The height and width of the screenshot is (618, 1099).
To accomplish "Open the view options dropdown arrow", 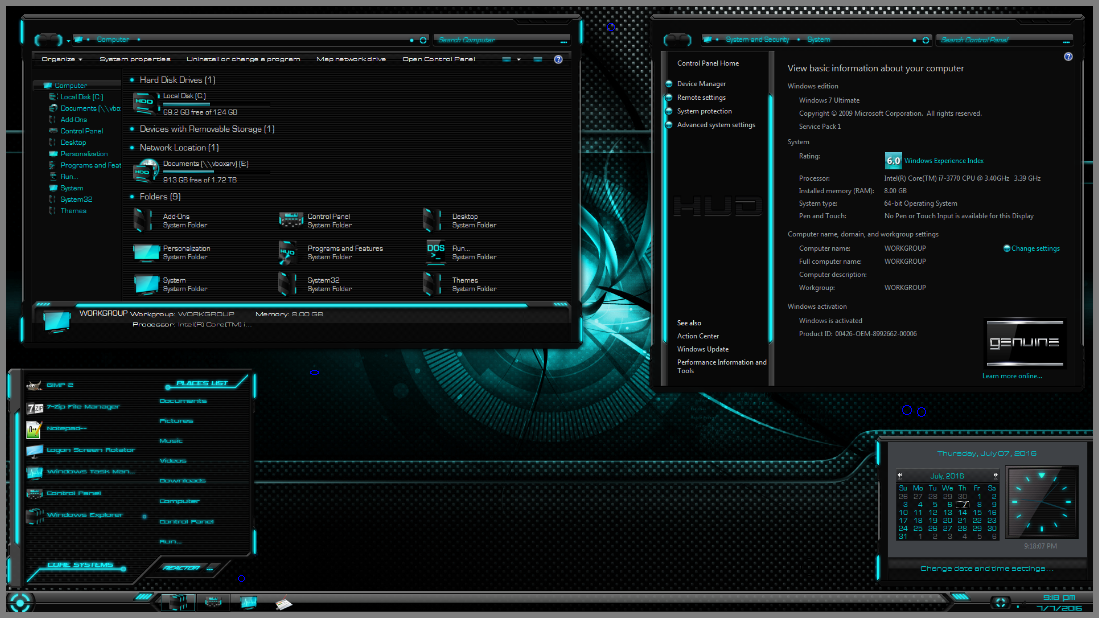I will tap(519, 60).
